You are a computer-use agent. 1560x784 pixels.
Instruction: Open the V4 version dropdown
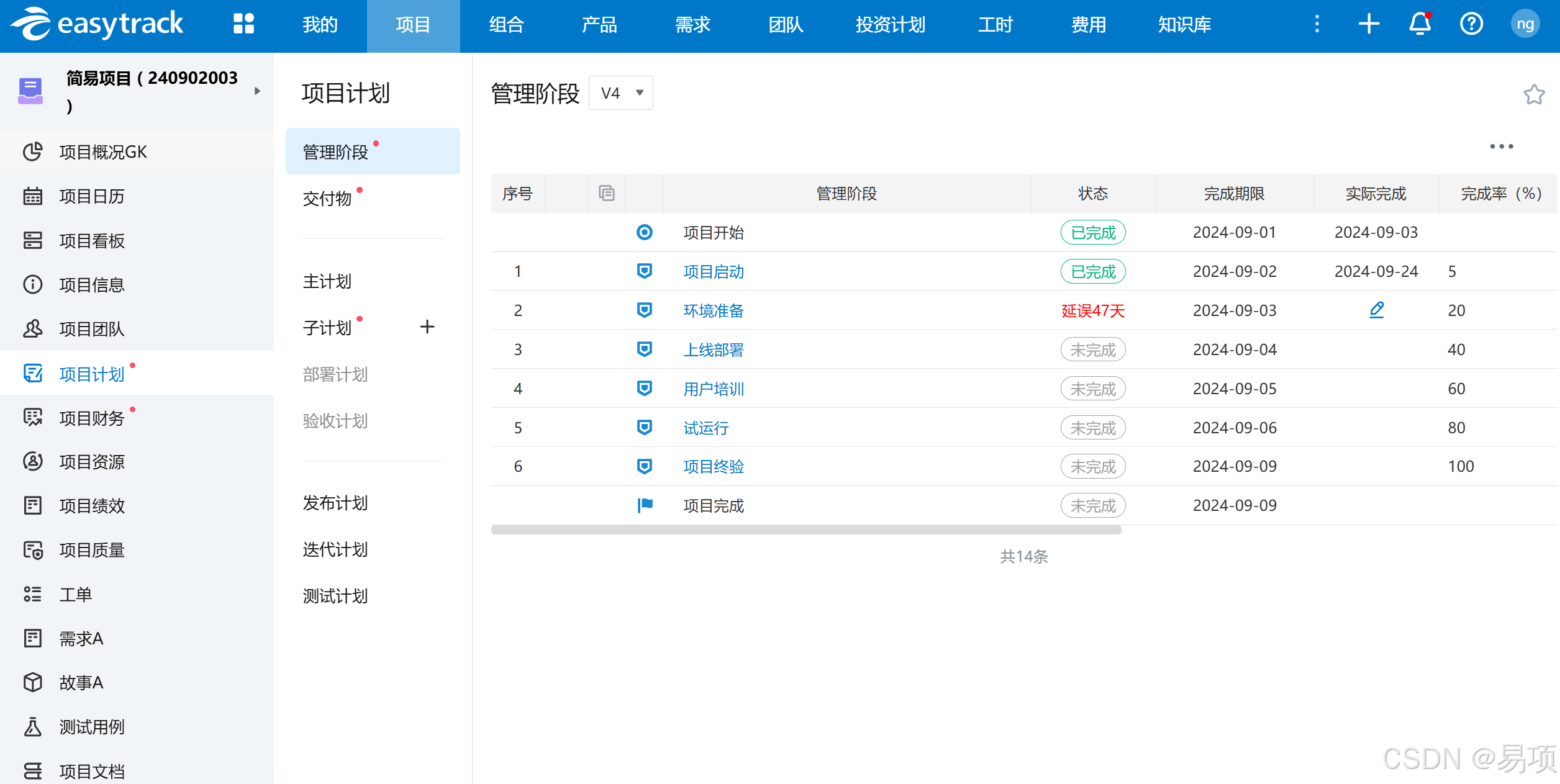[x=620, y=93]
